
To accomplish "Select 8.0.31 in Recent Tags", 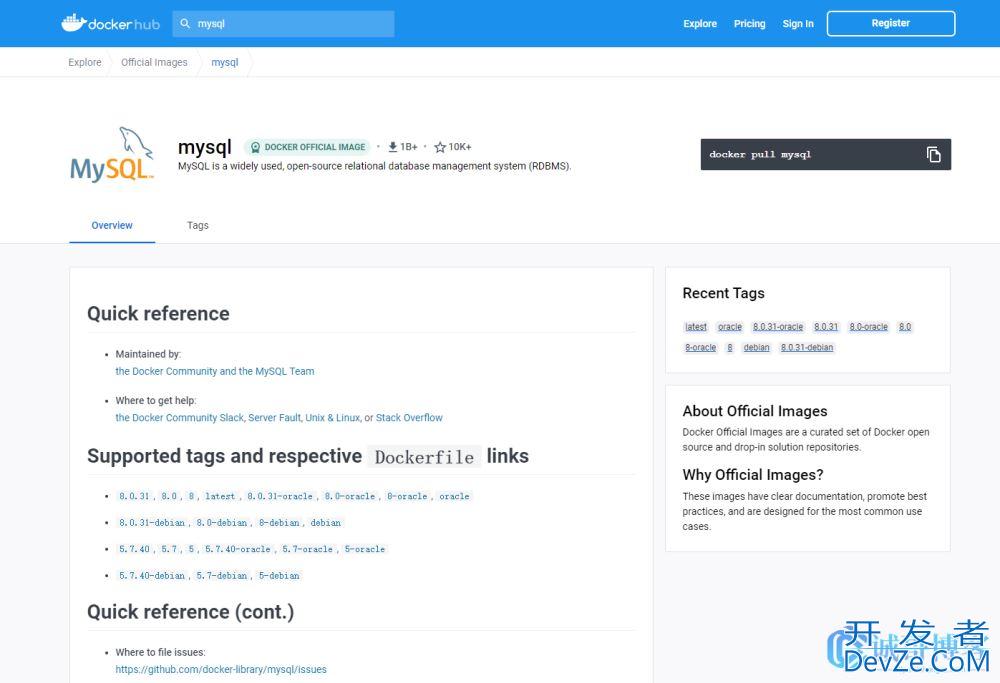I will click(826, 327).
